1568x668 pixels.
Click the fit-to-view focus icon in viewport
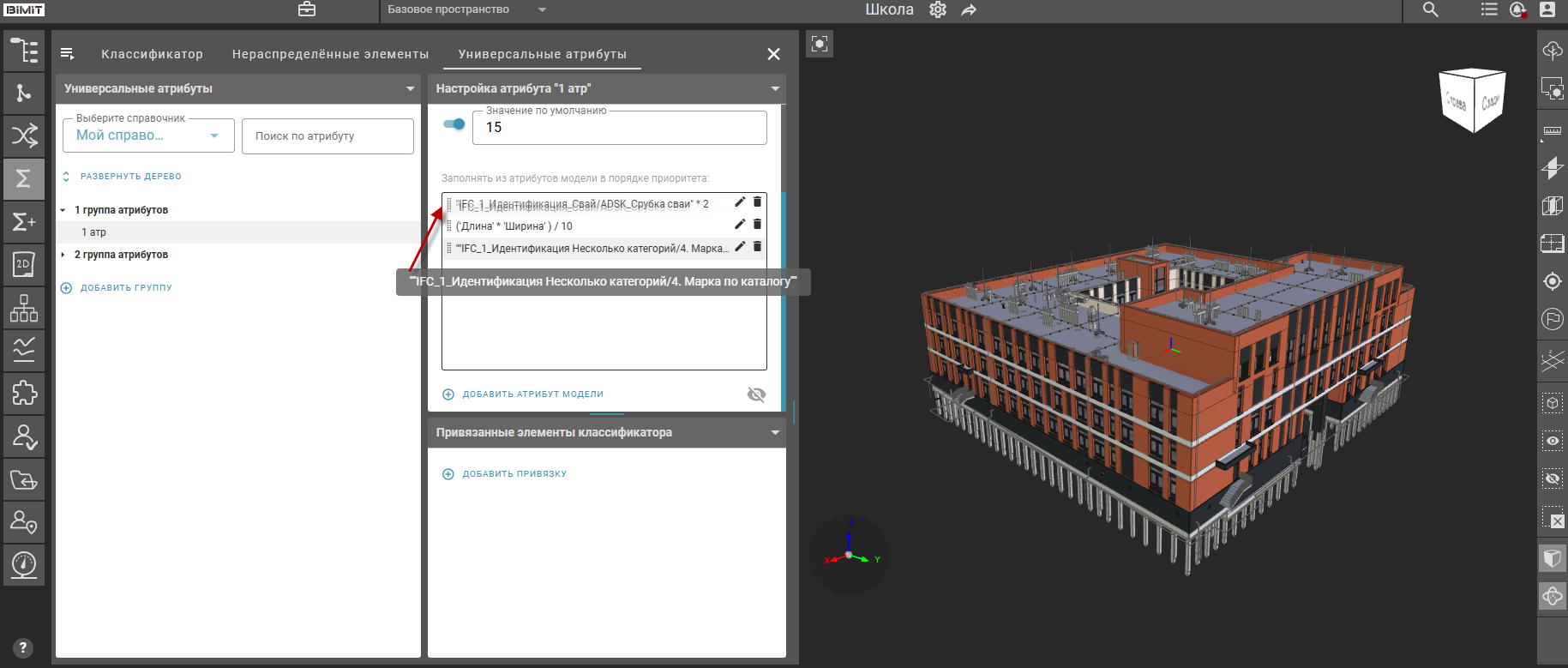pyautogui.click(x=820, y=44)
